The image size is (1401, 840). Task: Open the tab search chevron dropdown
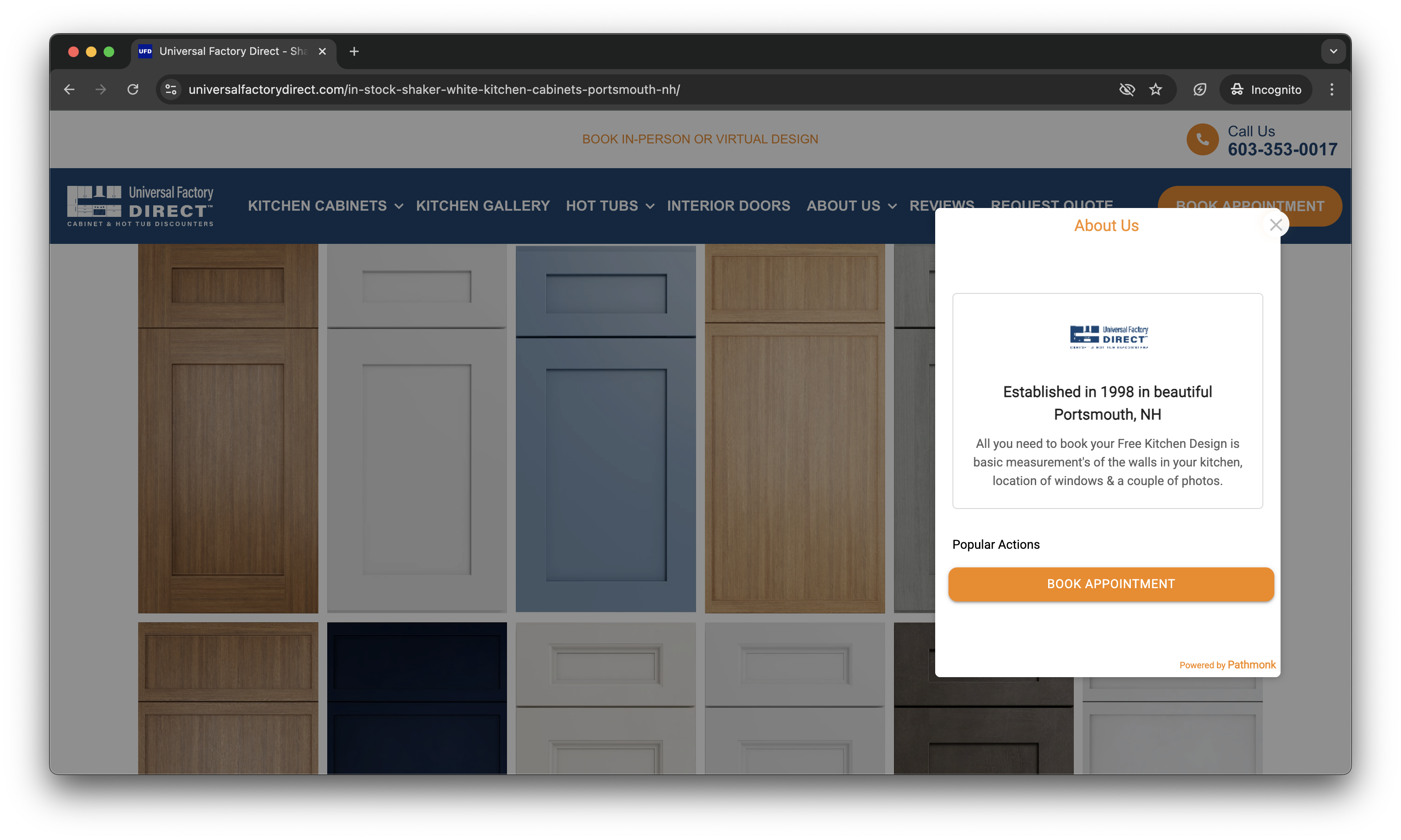point(1333,51)
